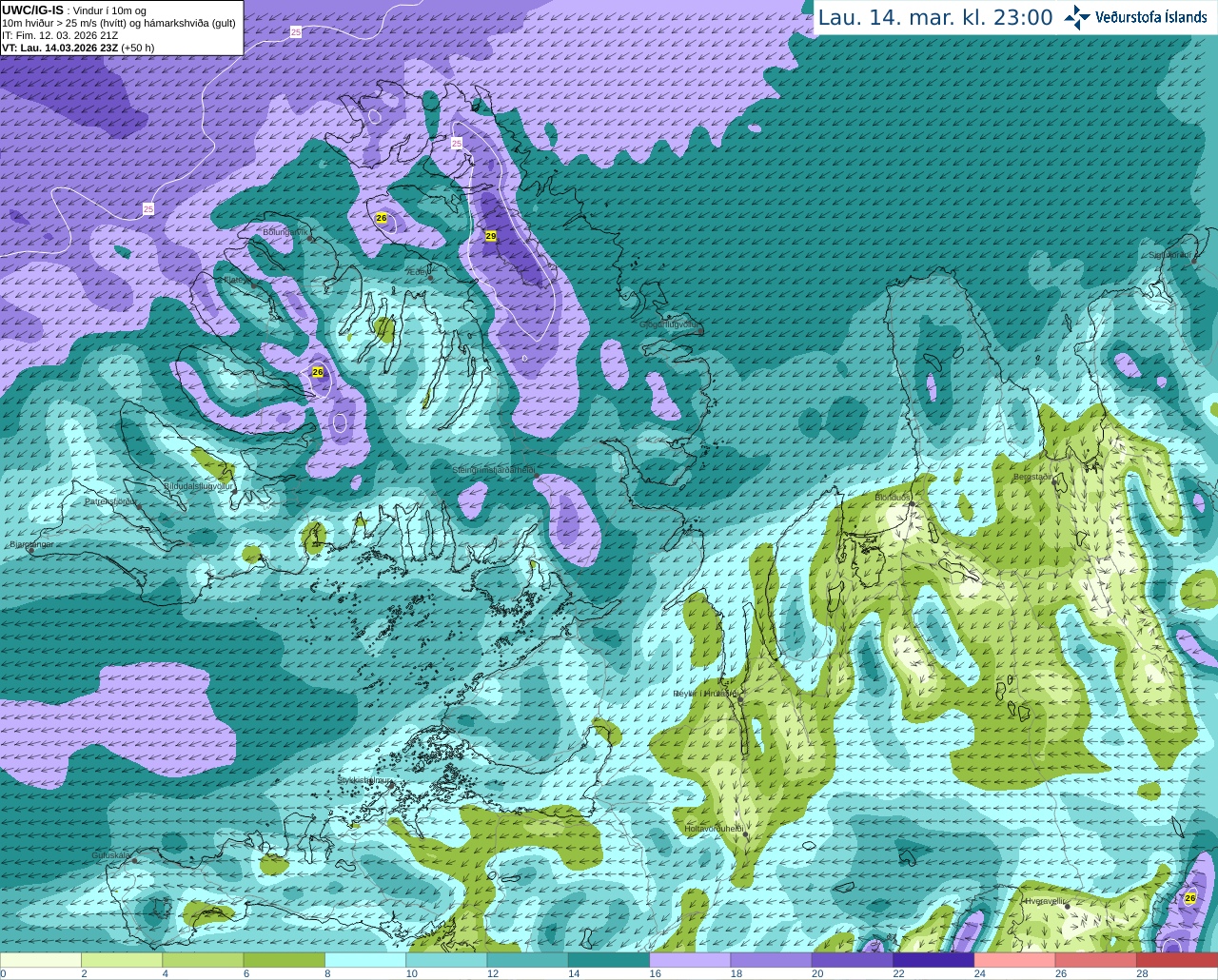The image size is (1218, 980).
Task: Select the Stykkishólmur station label
Action: 365,780
